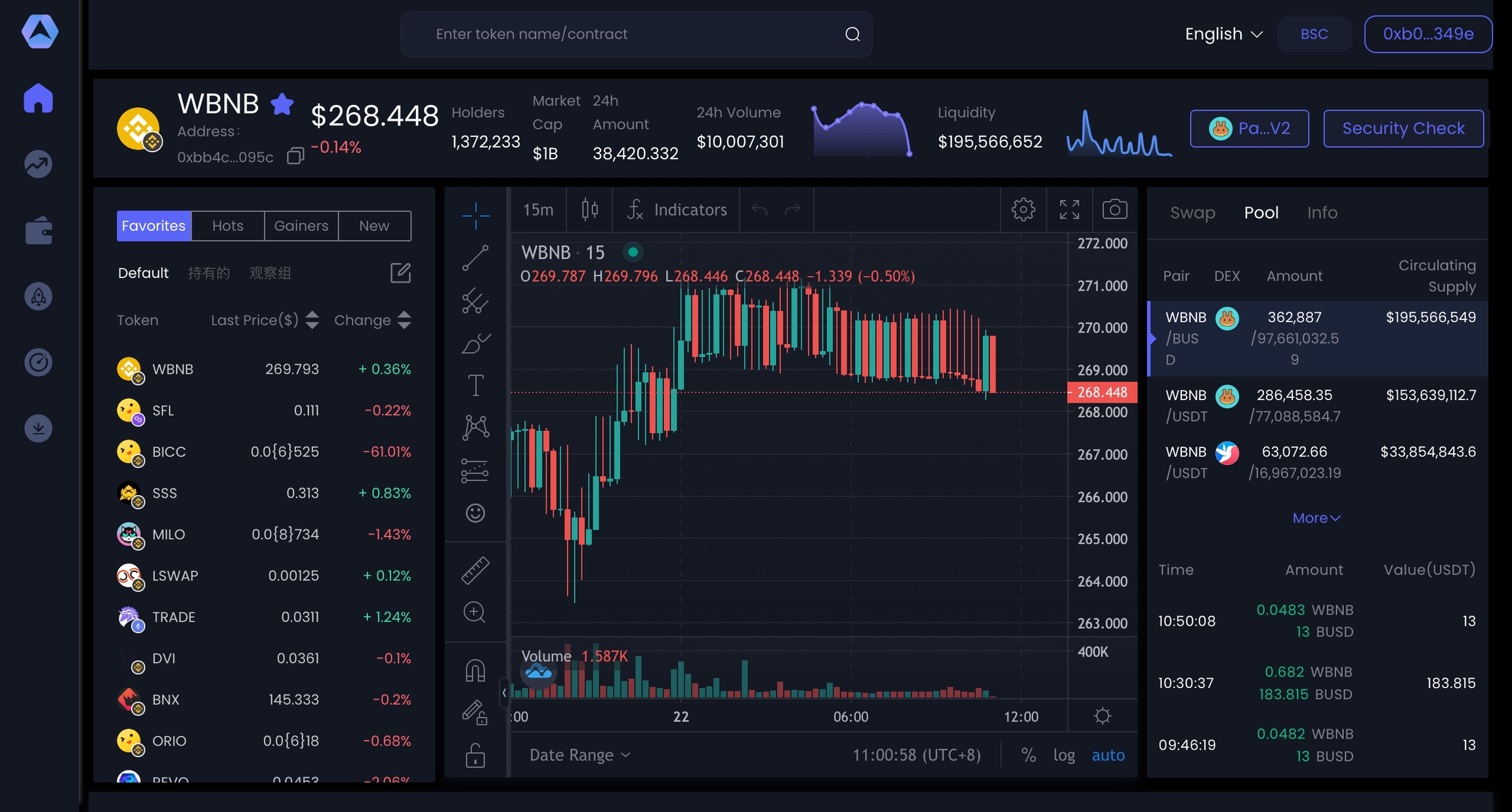Open chart settings gear icon

click(1022, 209)
